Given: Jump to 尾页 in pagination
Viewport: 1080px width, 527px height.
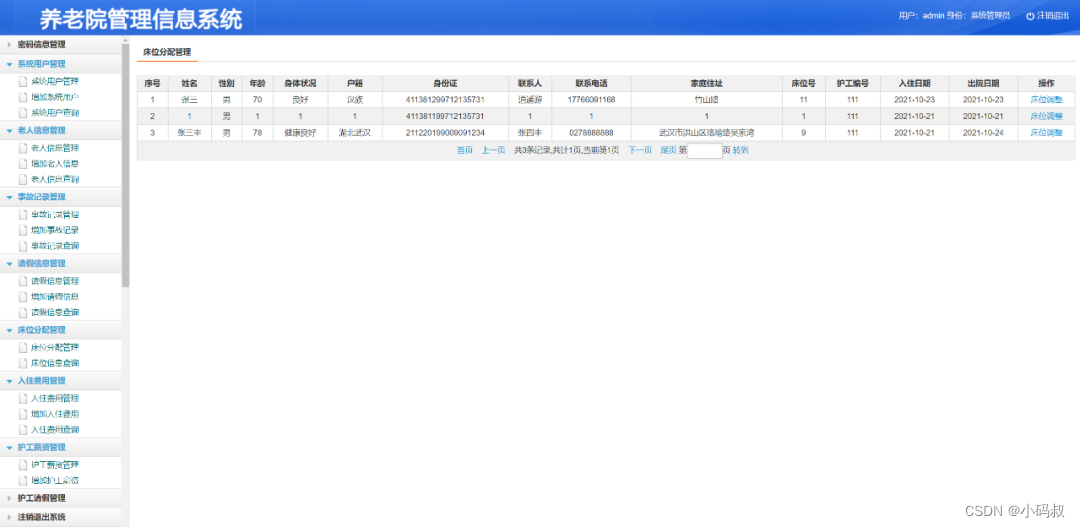Looking at the screenshot, I should (x=668, y=150).
